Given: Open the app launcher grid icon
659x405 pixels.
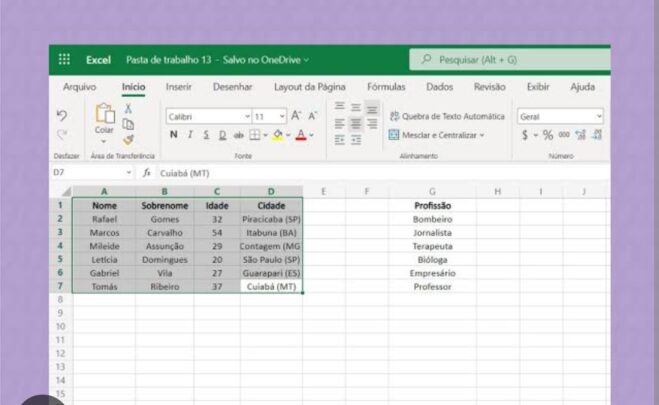Looking at the screenshot, I should [64, 59].
